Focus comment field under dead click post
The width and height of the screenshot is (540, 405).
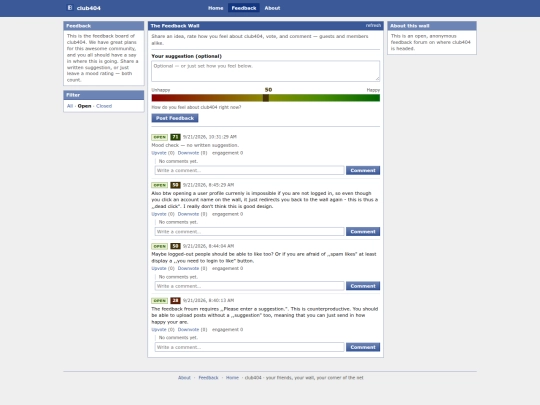[x=249, y=231]
